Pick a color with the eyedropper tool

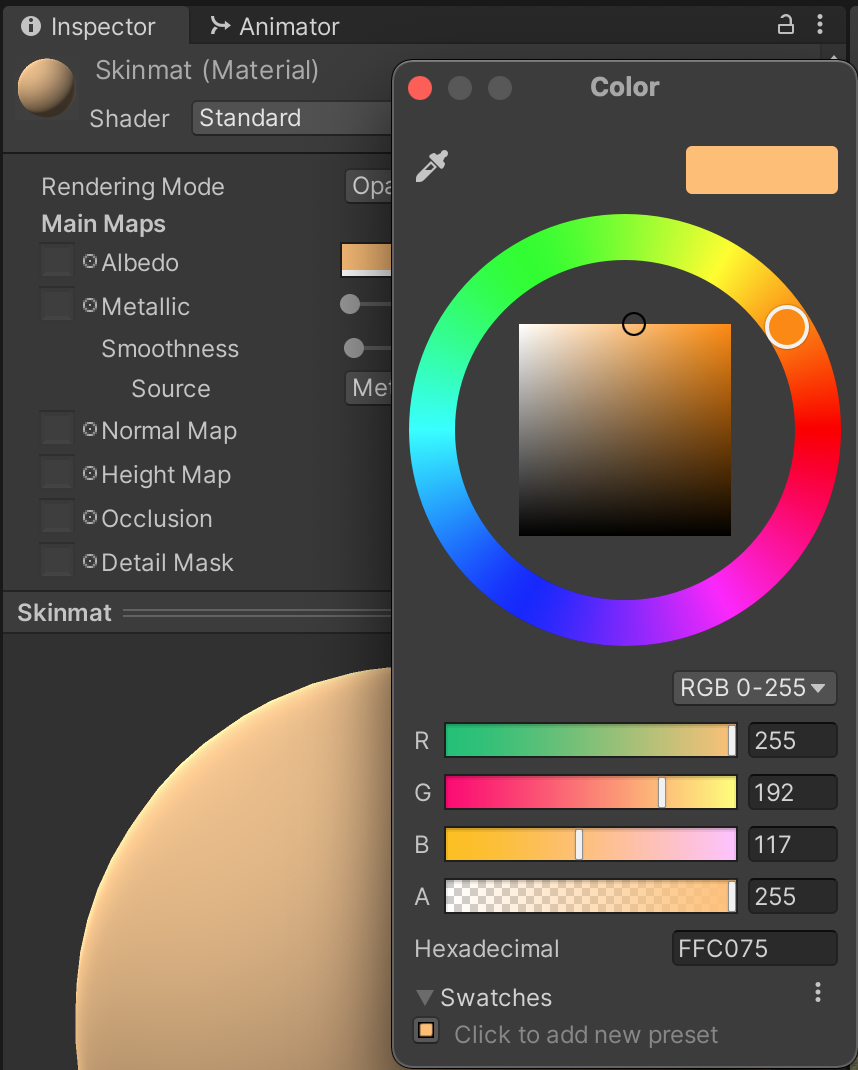(432, 167)
